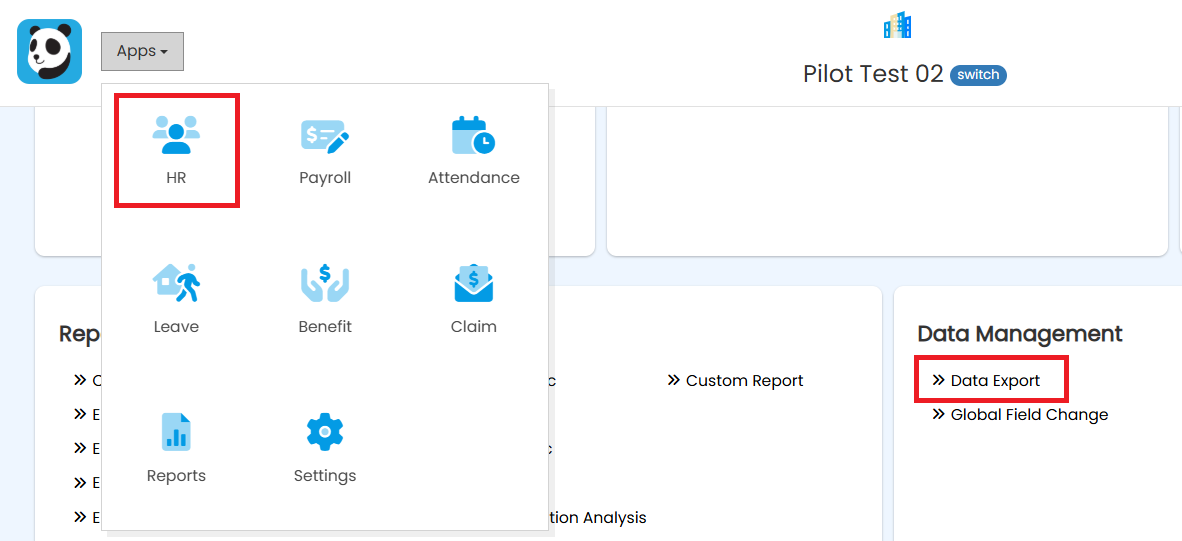Select the Benefit label in menu
The width and height of the screenshot is (1182, 541).
click(x=325, y=327)
